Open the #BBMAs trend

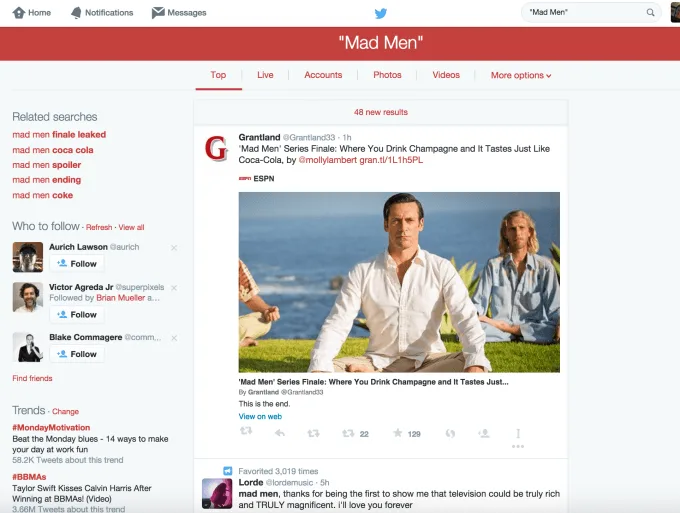pyautogui.click(x=29, y=477)
